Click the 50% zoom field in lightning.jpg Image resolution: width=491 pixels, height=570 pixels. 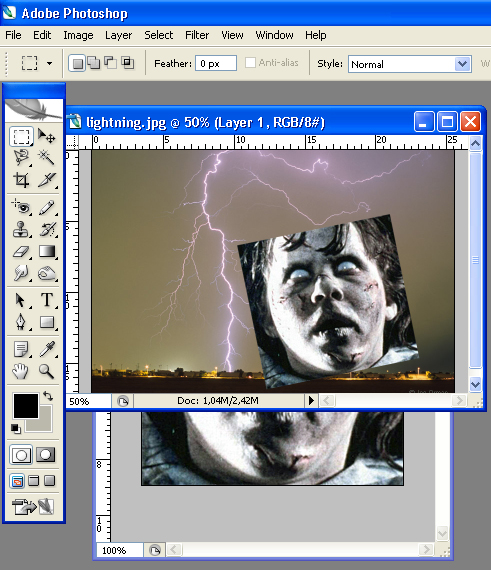coord(88,401)
